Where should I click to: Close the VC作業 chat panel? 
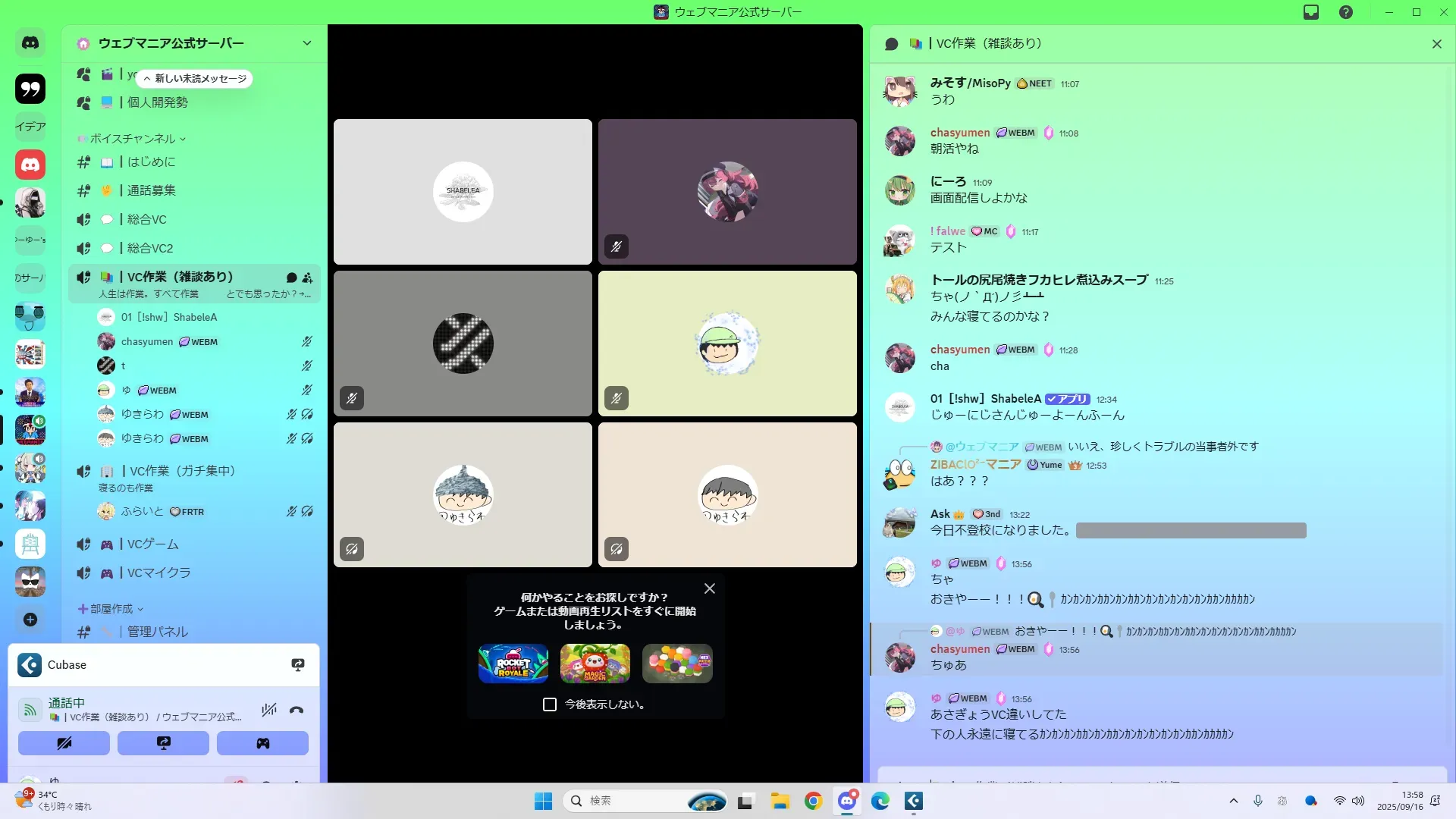pyautogui.click(x=1436, y=44)
